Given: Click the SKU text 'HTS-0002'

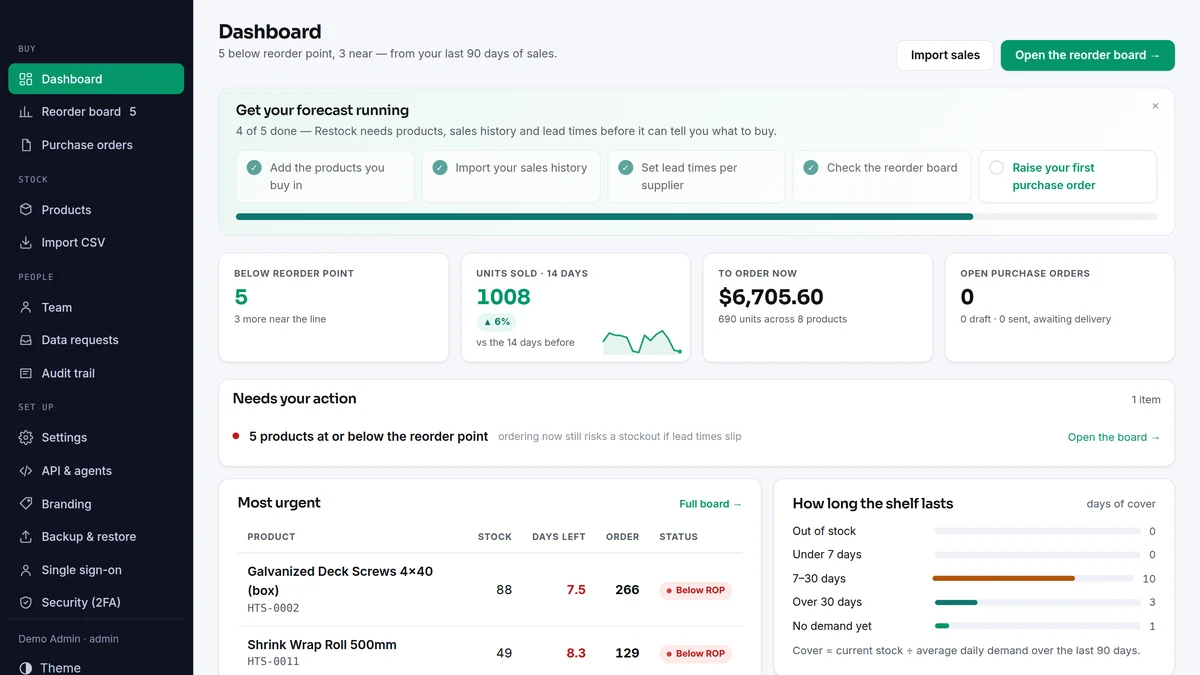Looking at the screenshot, I should [x=273, y=608].
